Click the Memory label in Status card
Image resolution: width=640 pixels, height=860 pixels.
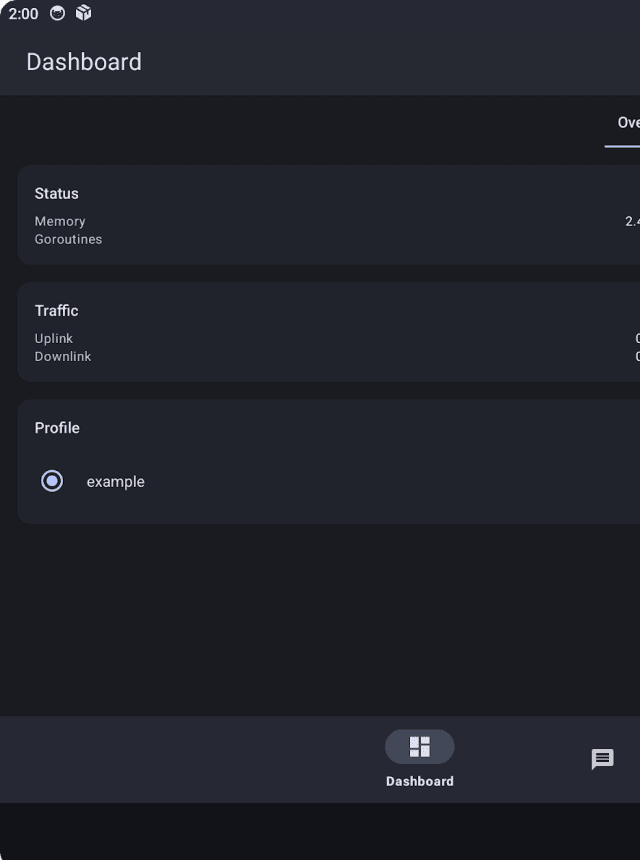click(x=60, y=221)
